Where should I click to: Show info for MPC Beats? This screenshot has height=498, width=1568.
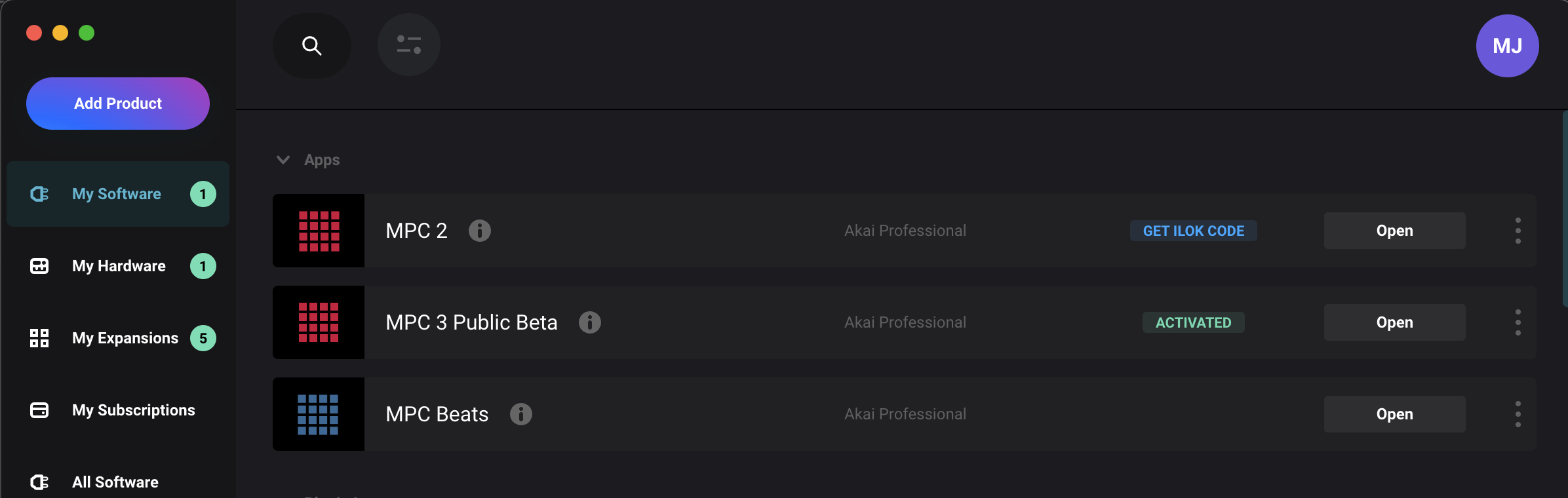(x=521, y=414)
